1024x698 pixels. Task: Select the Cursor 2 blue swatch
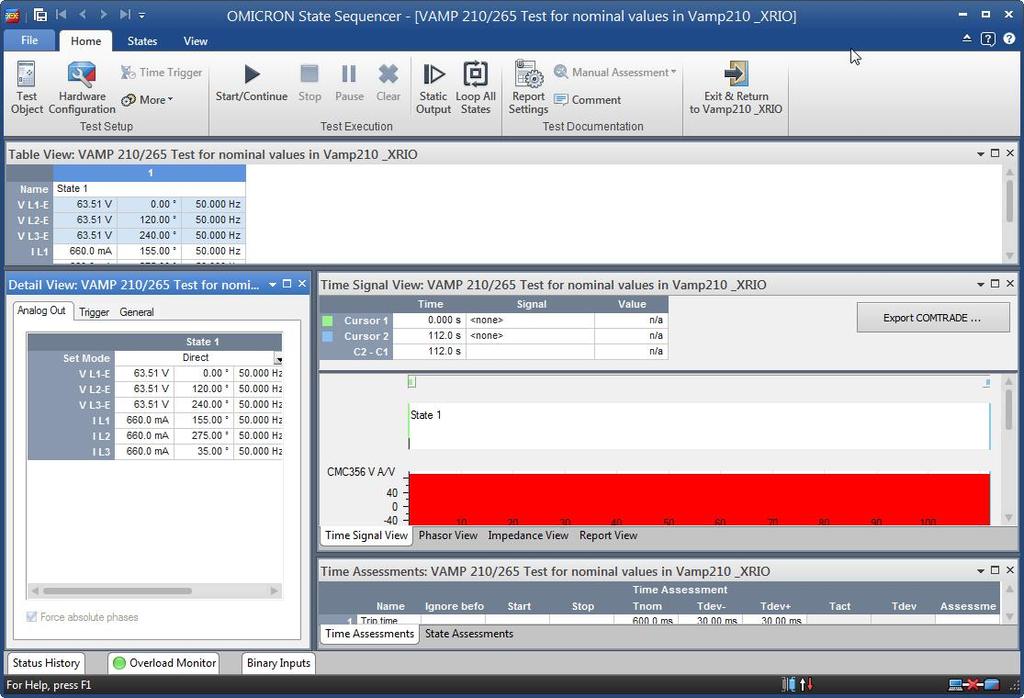point(328,336)
